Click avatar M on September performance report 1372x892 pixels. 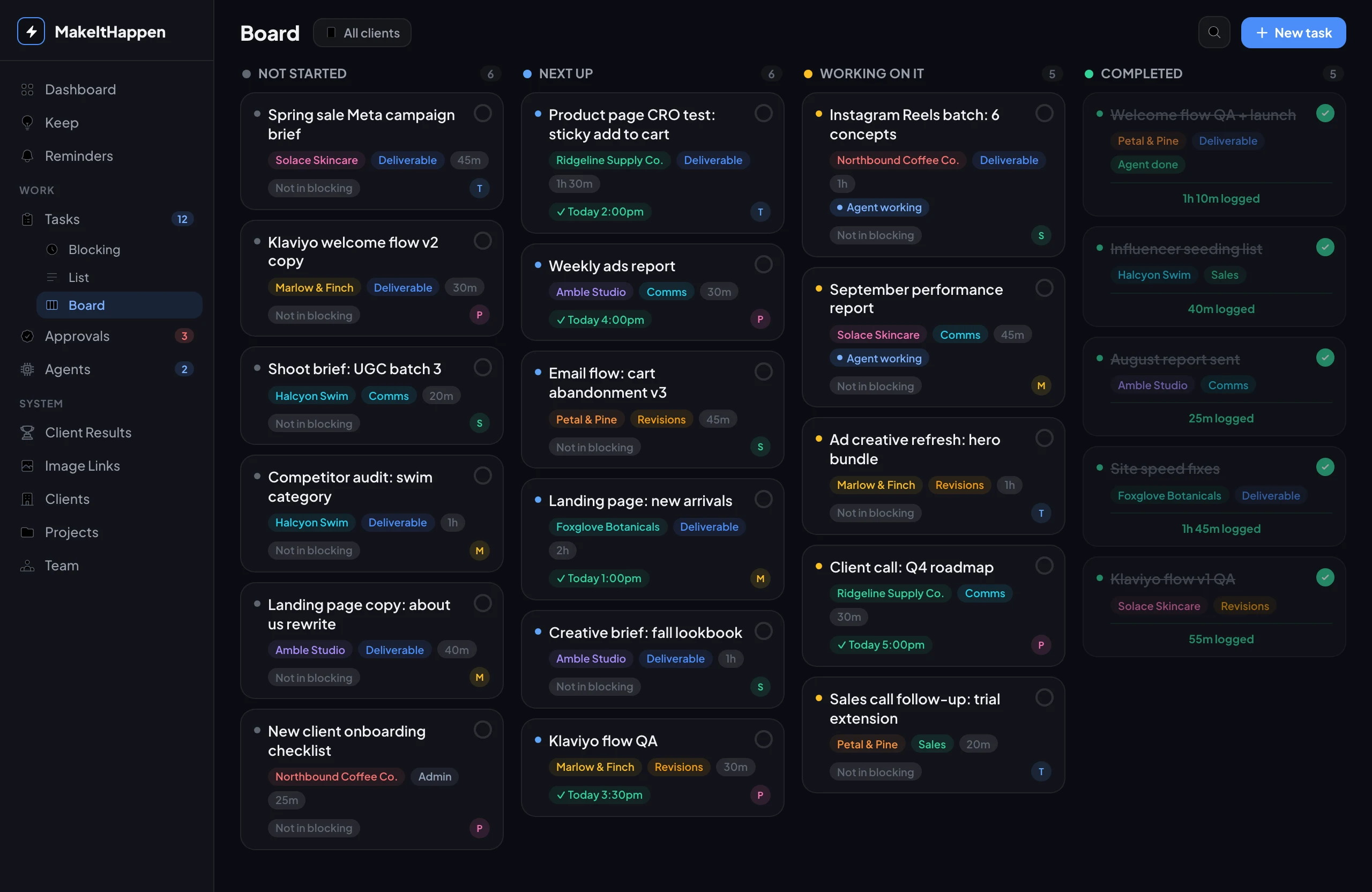1041,386
